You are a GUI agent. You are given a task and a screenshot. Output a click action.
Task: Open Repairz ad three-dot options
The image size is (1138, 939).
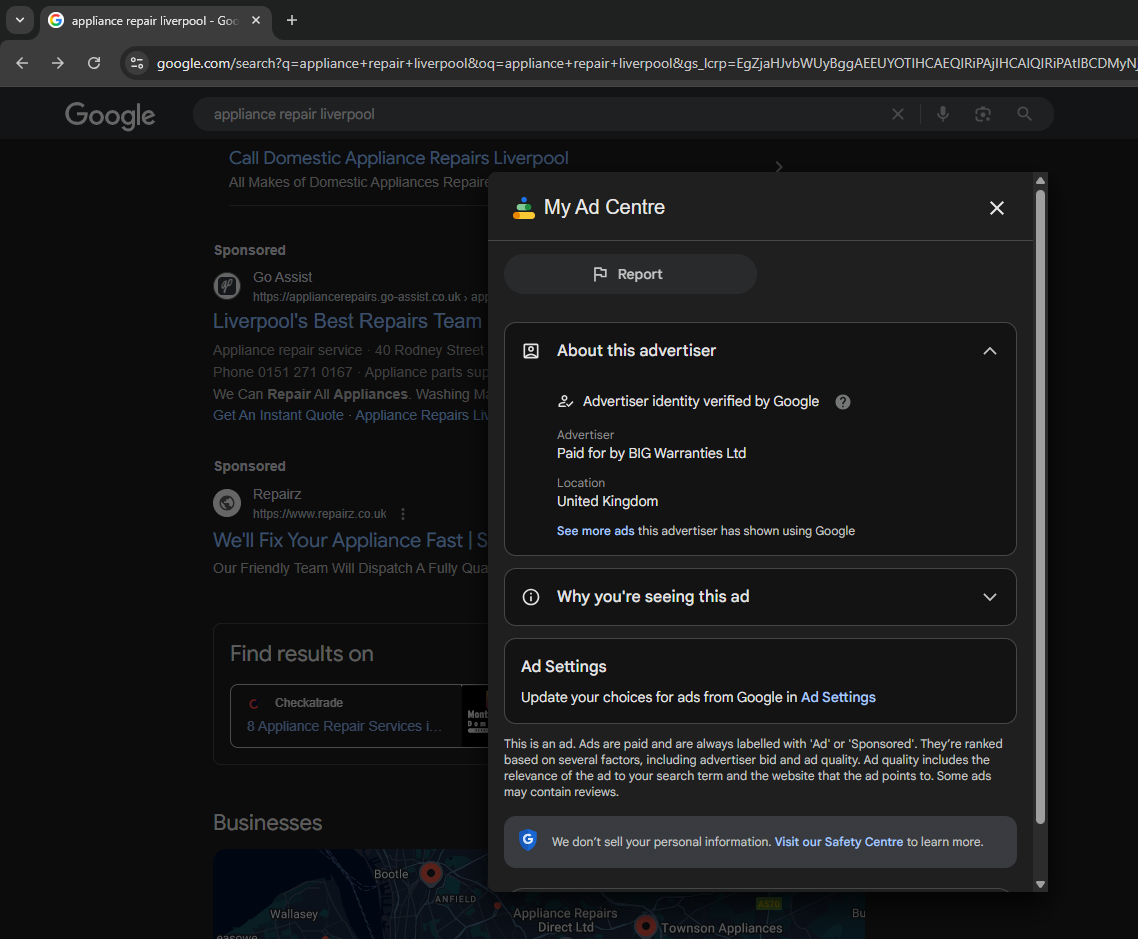click(x=403, y=514)
